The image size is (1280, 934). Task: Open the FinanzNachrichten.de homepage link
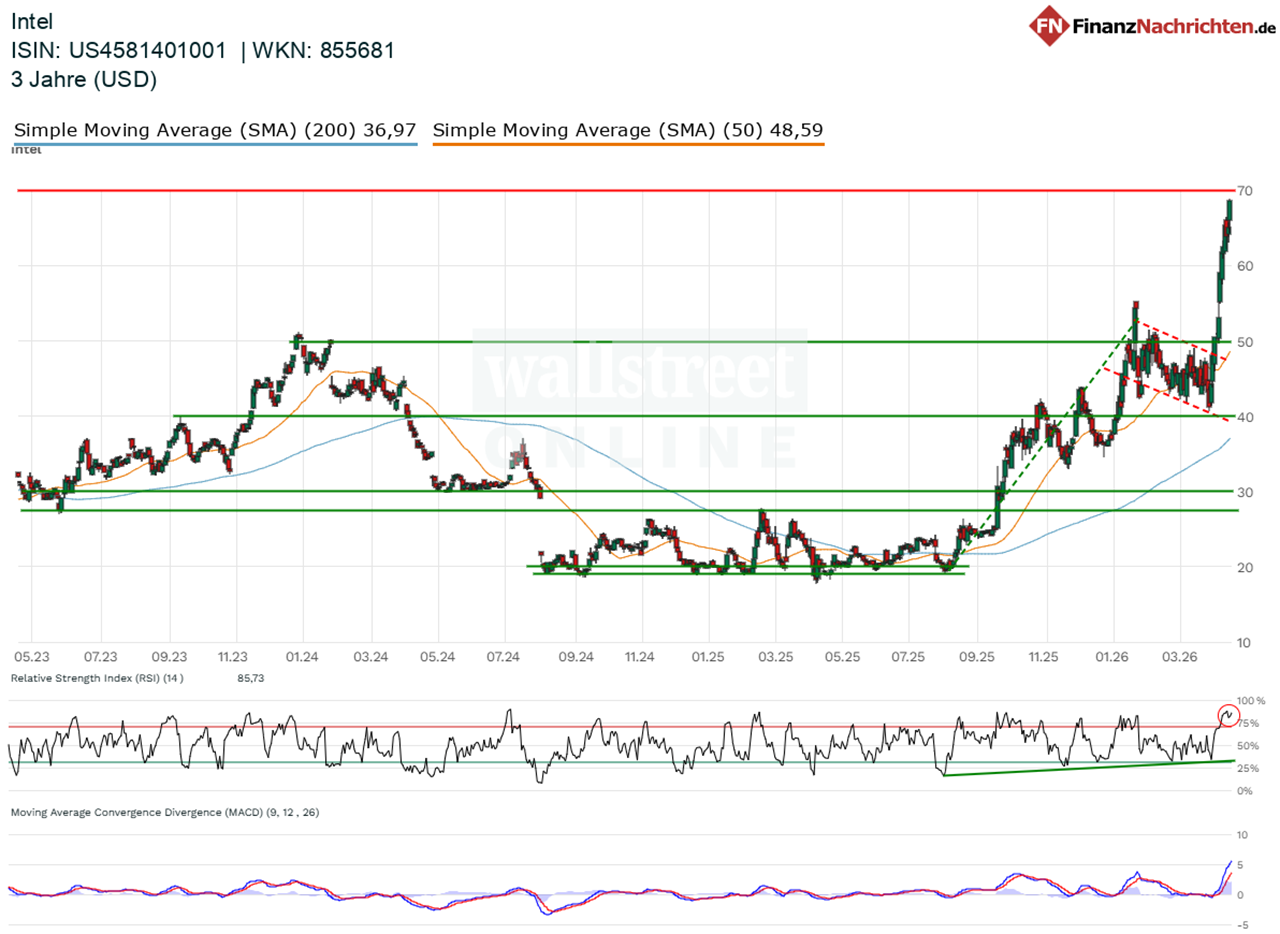1163,27
